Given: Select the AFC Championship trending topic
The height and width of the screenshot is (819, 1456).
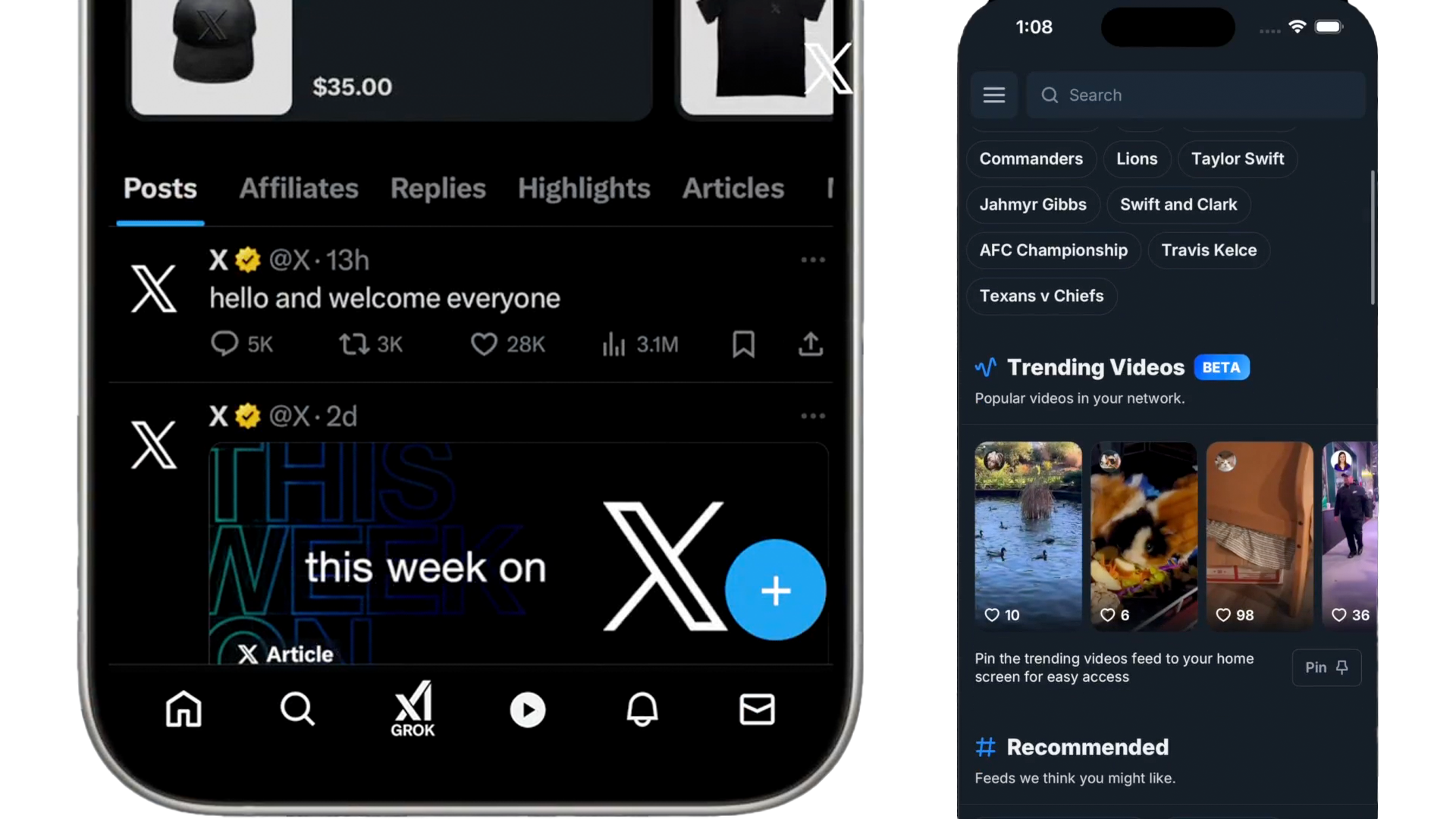Looking at the screenshot, I should (1053, 249).
